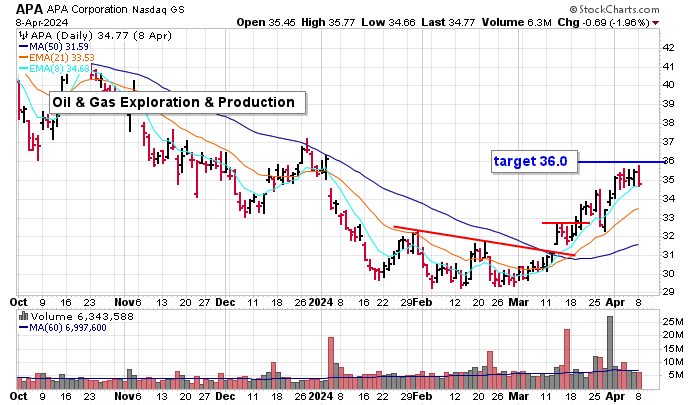Select the bold APA ticker symbol heading
The height and width of the screenshot is (405, 700).
click(x=29, y=9)
